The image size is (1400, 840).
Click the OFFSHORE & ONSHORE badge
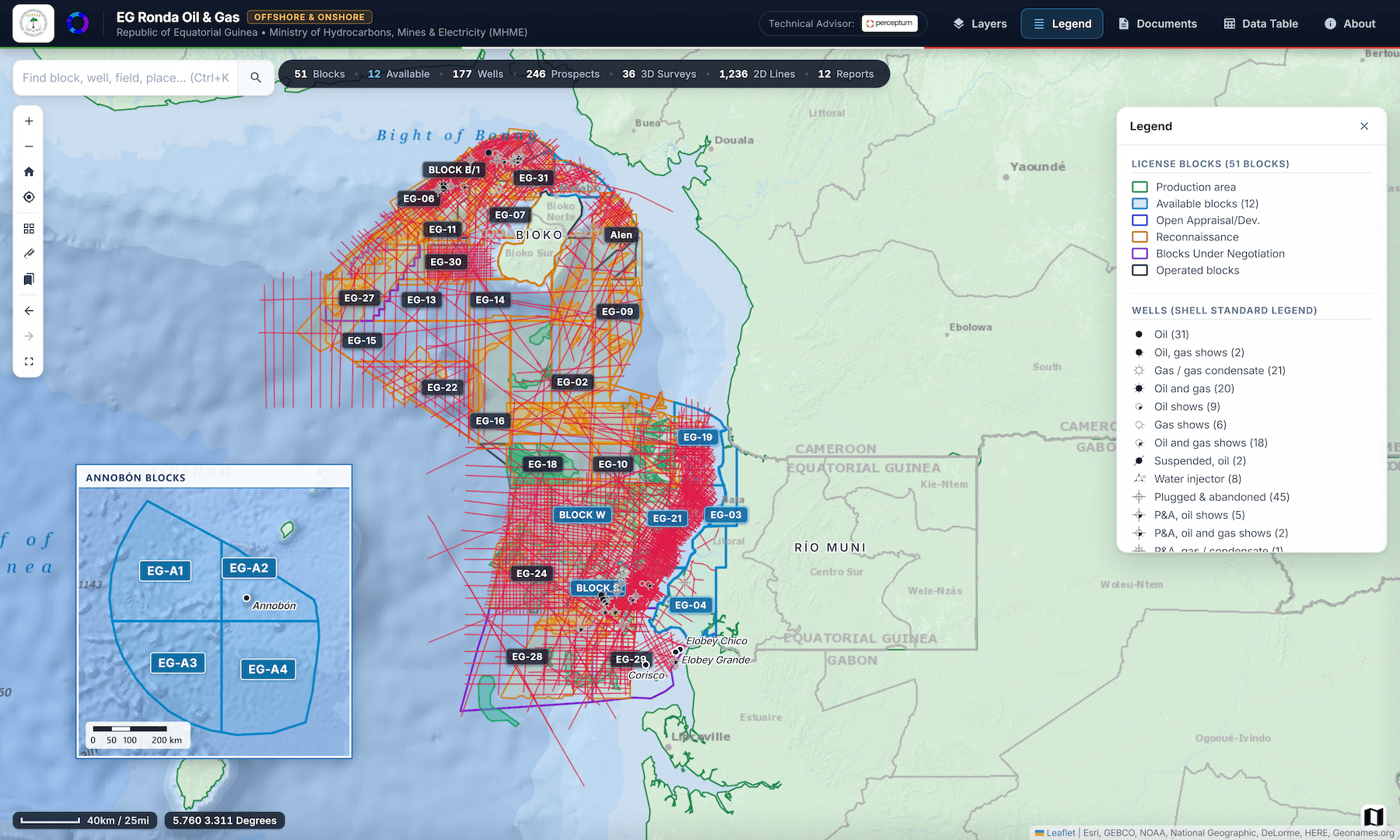310,17
